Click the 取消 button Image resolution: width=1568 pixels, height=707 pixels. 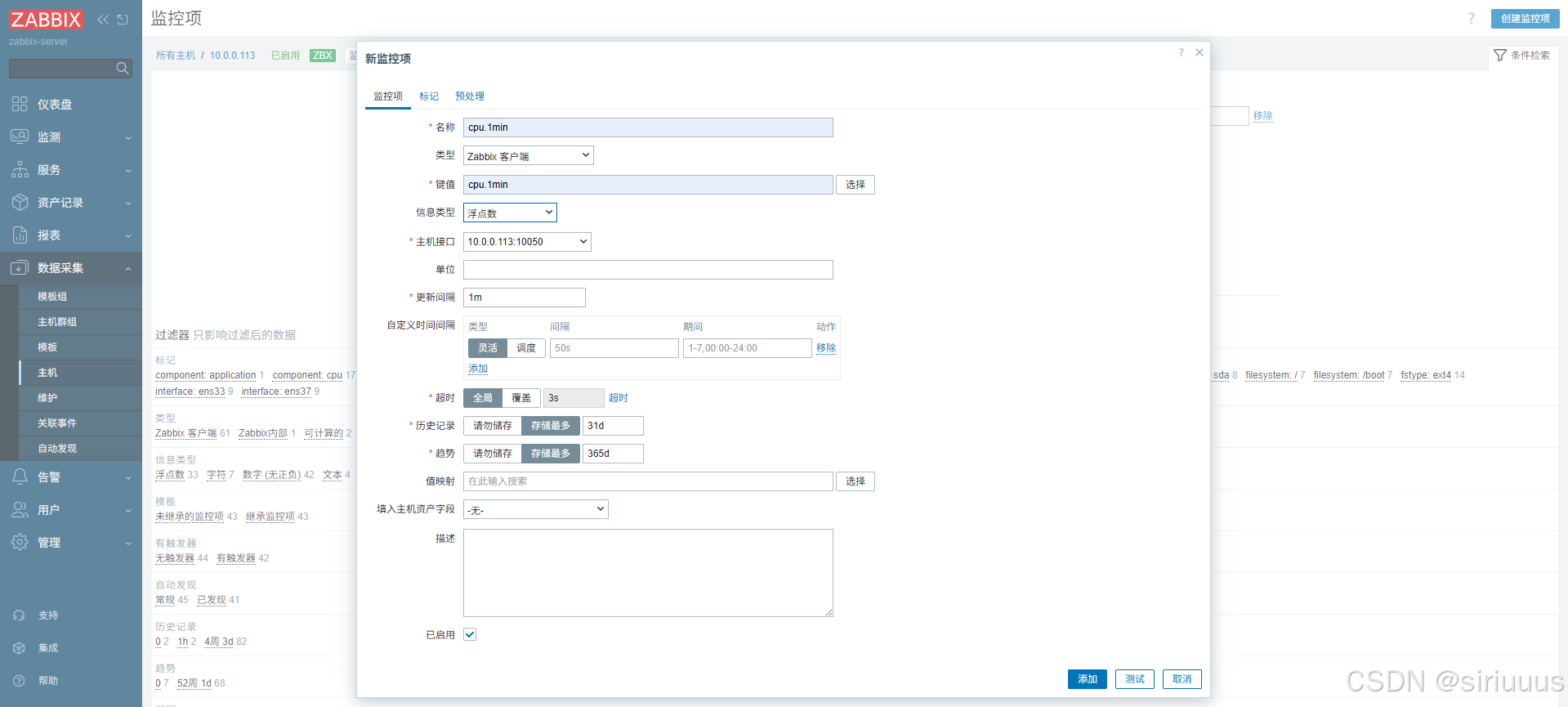[x=1182, y=679]
